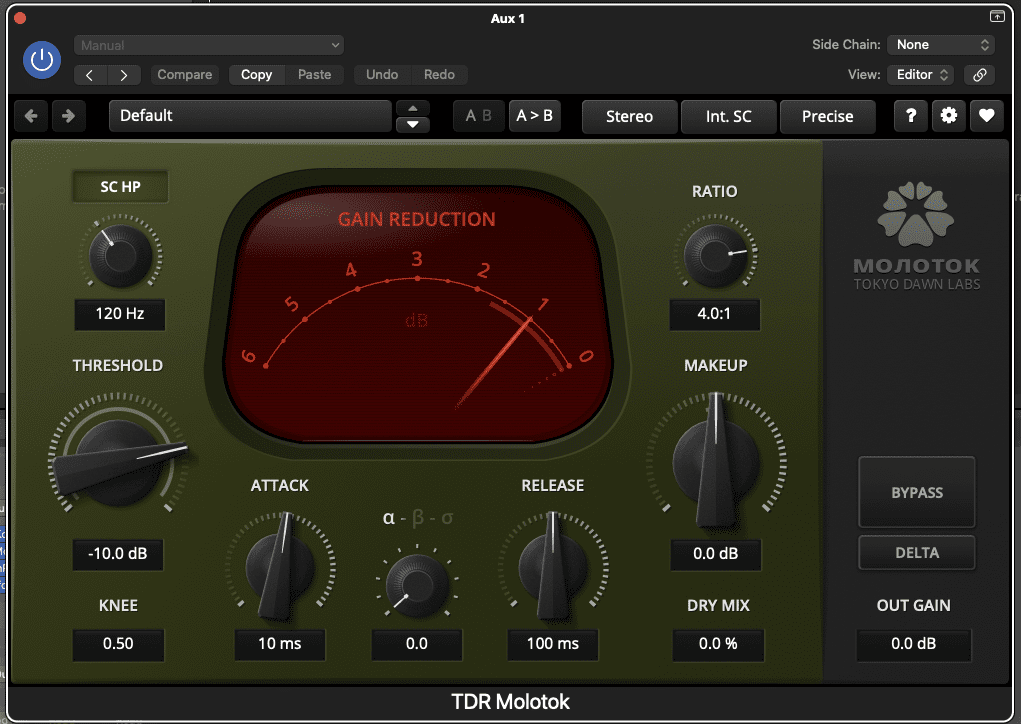The width and height of the screenshot is (1021, 724).
Task: Click the Molotok flower logo
Action: coord(916,214)
